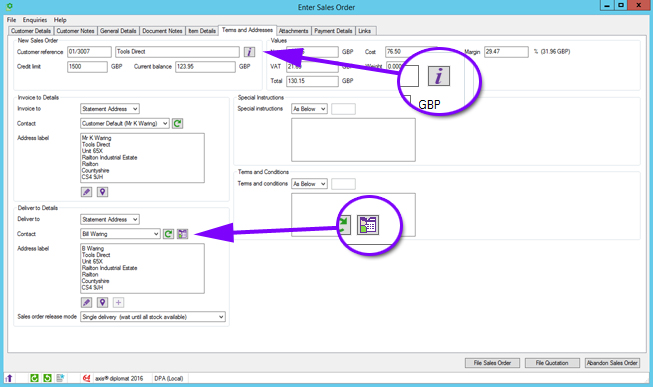Refresh the Invoice to contact list
Screen dimensions: 653x387
(177, 123)
